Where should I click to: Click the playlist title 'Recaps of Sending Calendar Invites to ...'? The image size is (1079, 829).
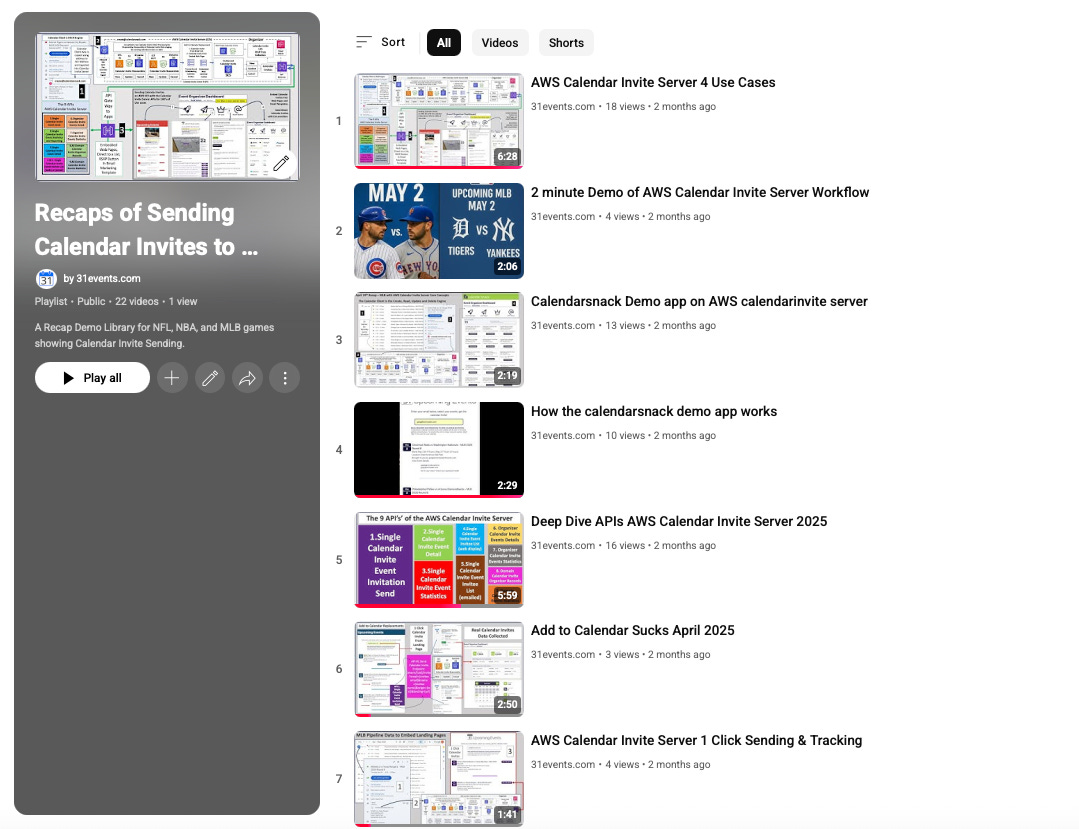pos(147,230)
